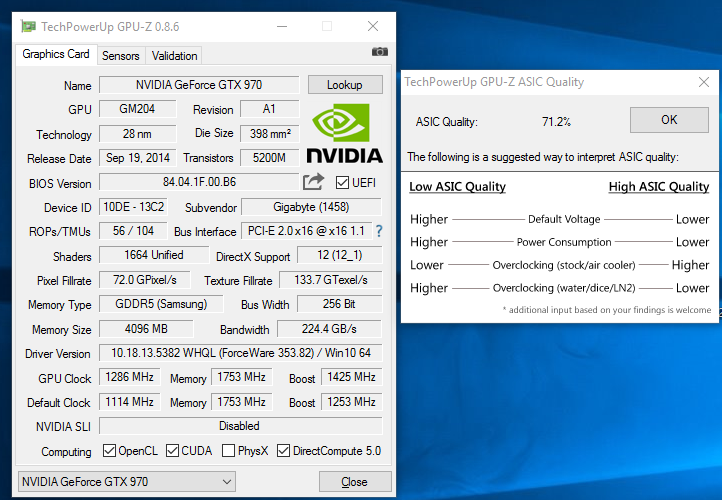722x500 pixels.
Task: Close the ASIC Quality dialog window
Action: coord(704,82)
